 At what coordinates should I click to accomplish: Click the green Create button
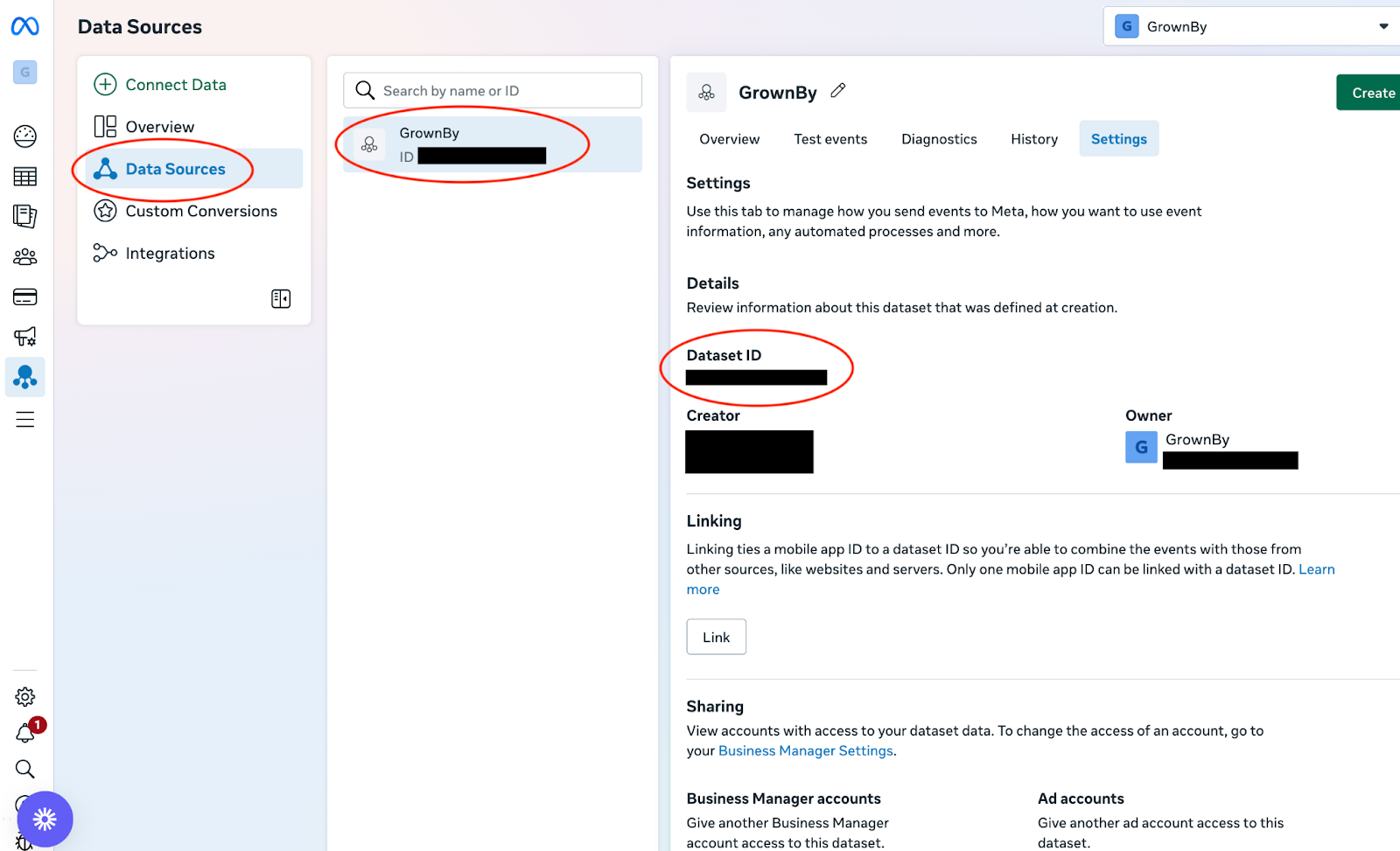[x=1371, y=93]
